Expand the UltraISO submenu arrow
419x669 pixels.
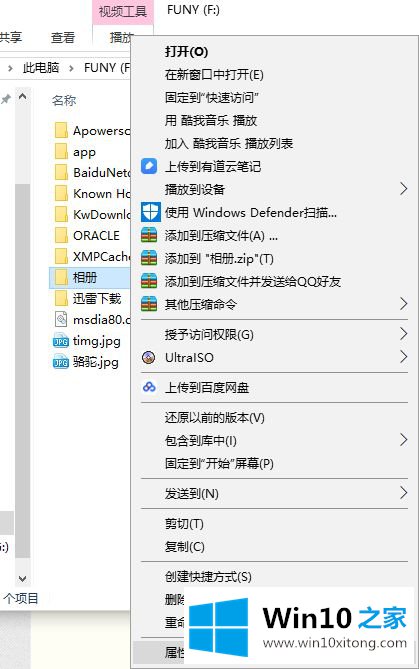[403, 357]
